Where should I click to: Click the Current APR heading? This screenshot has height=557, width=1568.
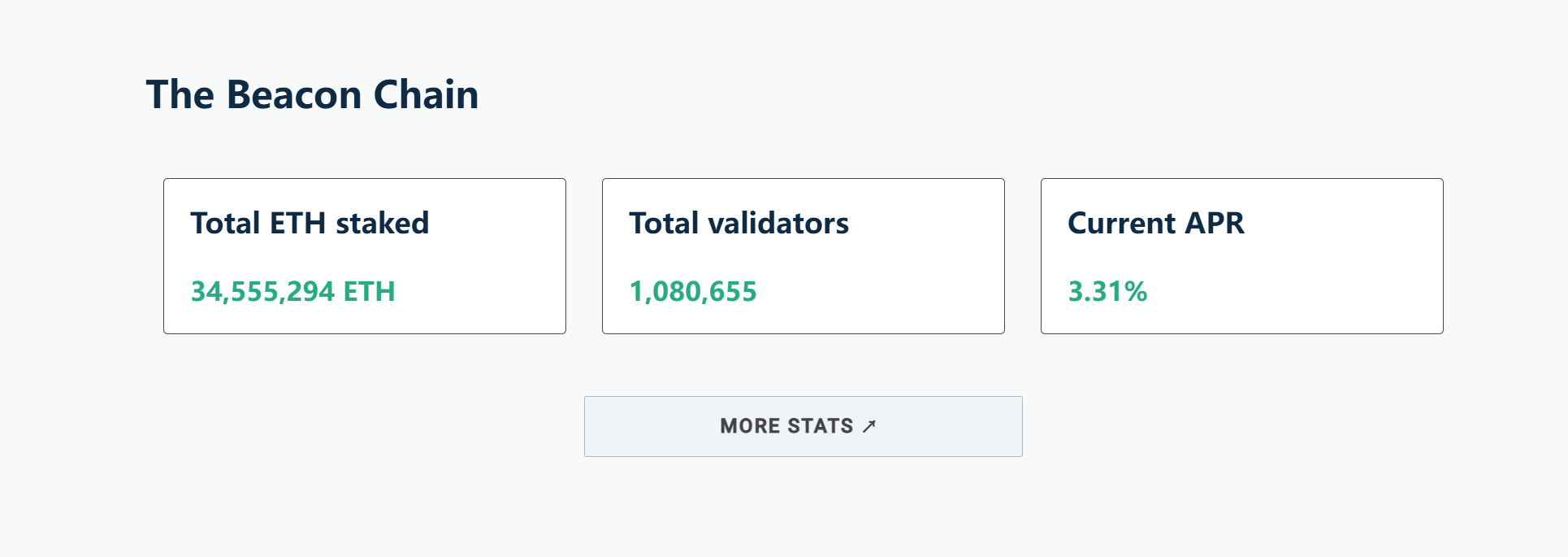(1157, 223)
